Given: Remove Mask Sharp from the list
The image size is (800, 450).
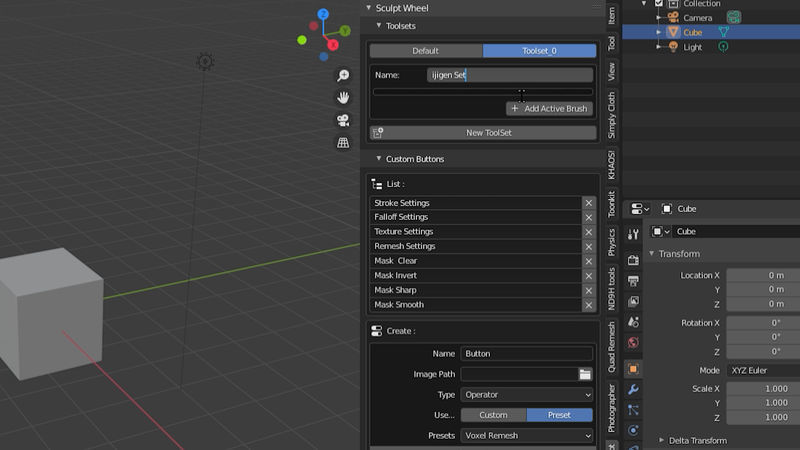Looking at the screenshot, I should 588,290.
